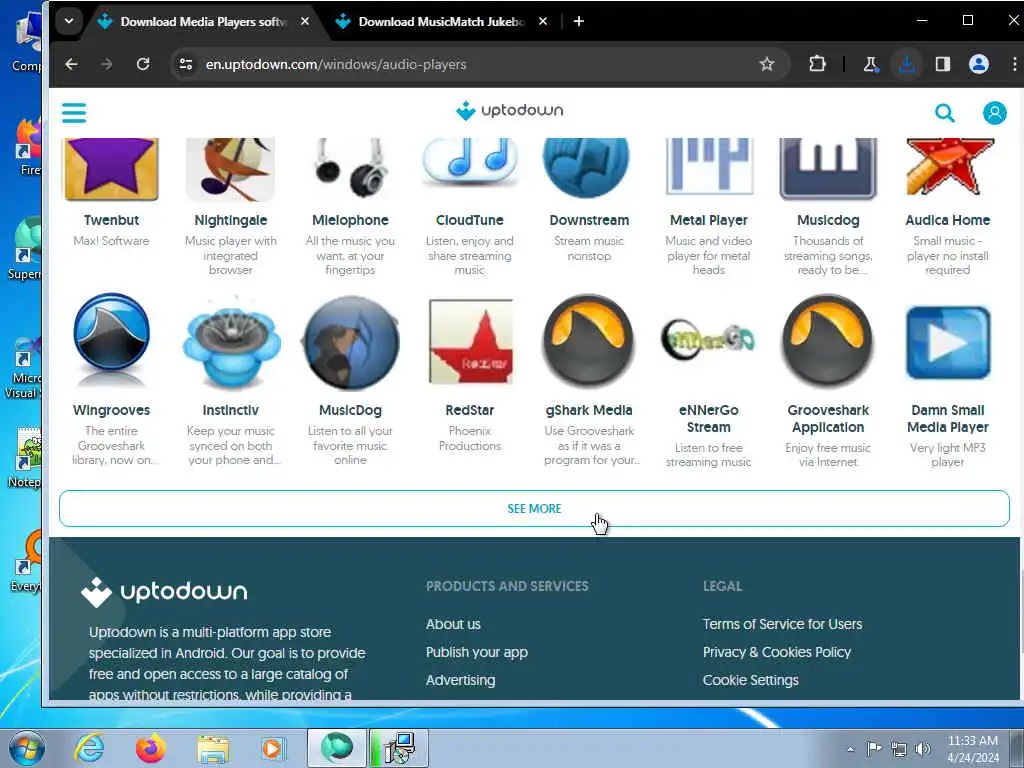The image size is (1024, 768).
Task: Open the gShark Media app icon
Action: (588, 340)
